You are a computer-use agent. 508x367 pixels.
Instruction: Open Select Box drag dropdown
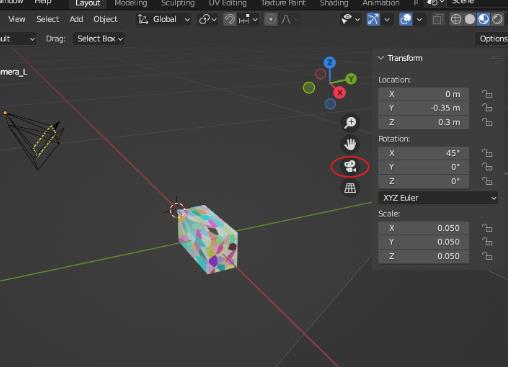click(x=99, y=39)
